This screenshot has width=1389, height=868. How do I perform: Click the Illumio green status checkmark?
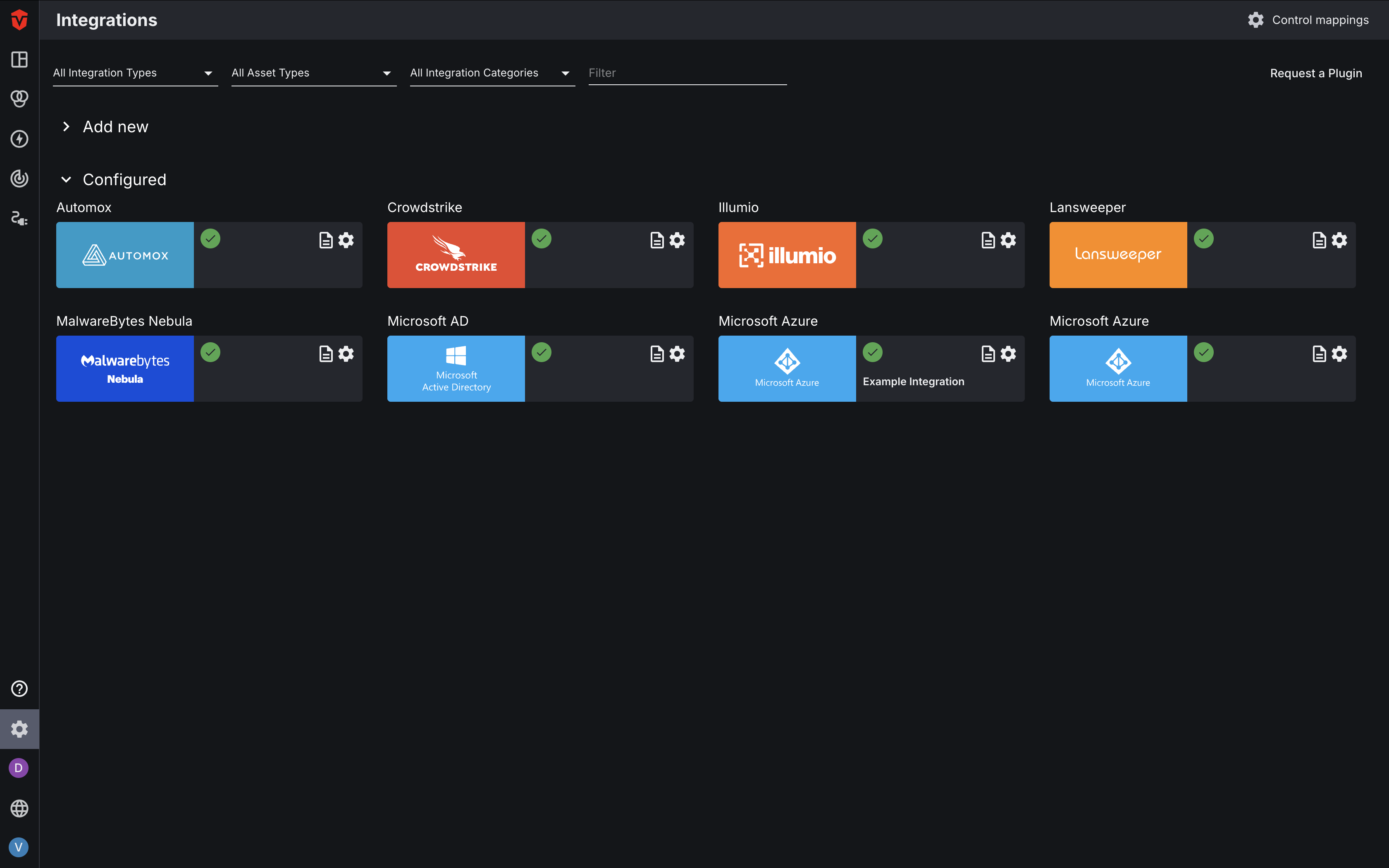click(x=873, y=238)
